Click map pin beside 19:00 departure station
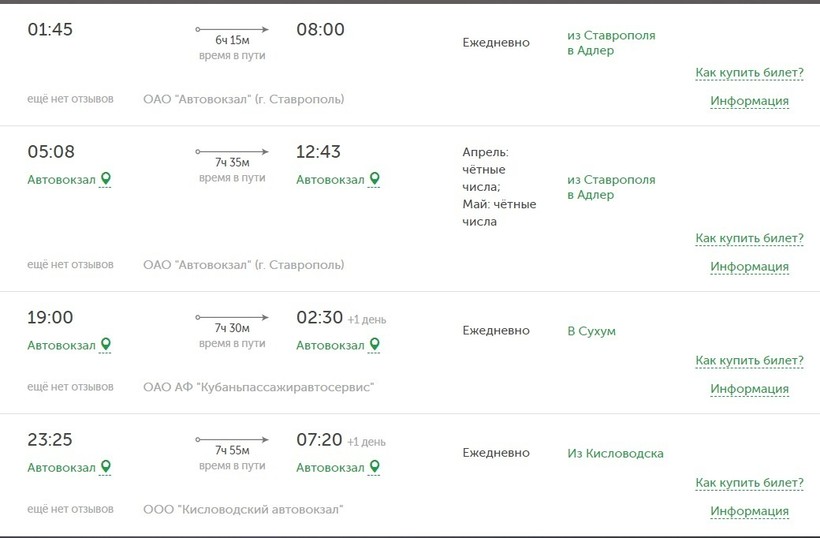 click(x=106, y=345)
